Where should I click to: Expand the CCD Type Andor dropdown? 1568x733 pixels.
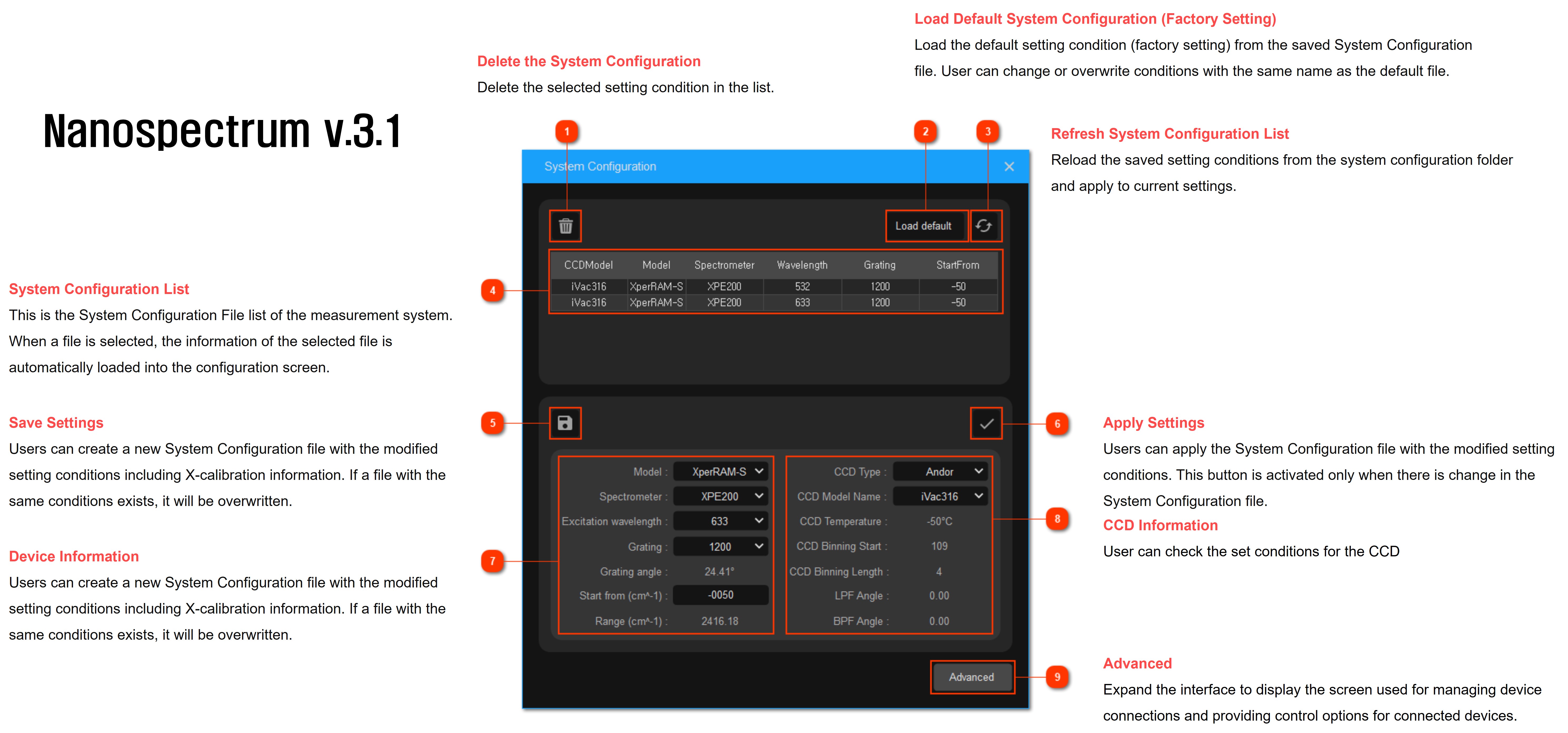(x=940, y=472)
